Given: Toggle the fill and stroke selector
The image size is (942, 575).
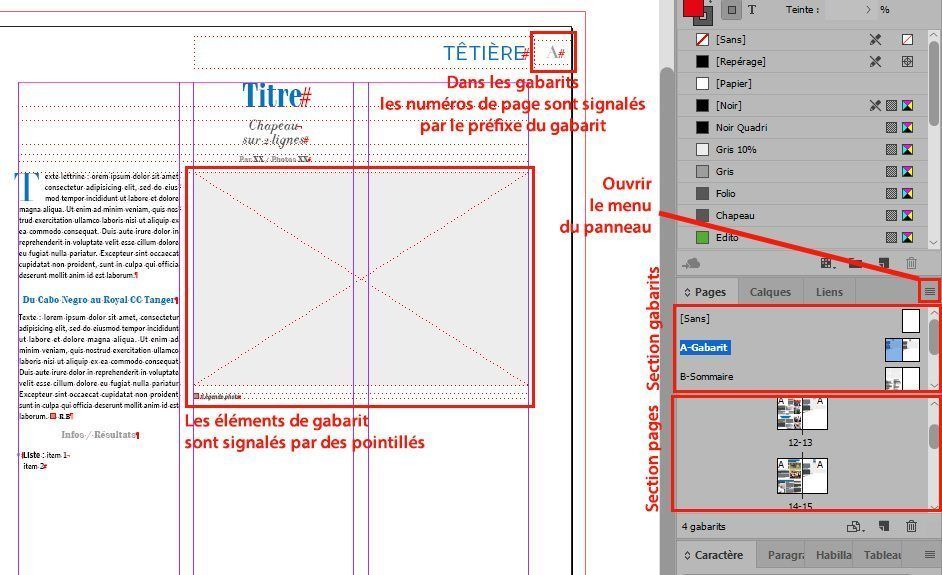Looking at the screenshot, I should pyautogui.click(x=697, y=11).
